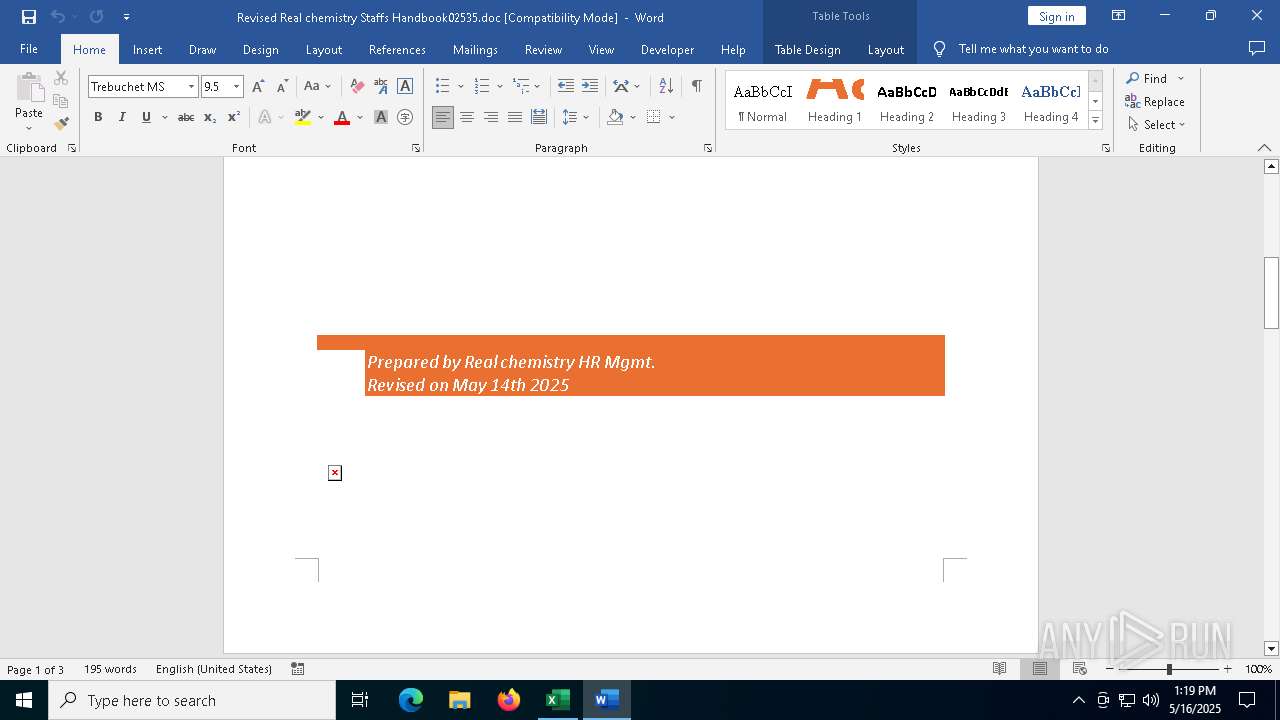Viewport: 1280px width, 720px height.
Task: Click the Character Shading icon
Action: coord(381,117)
